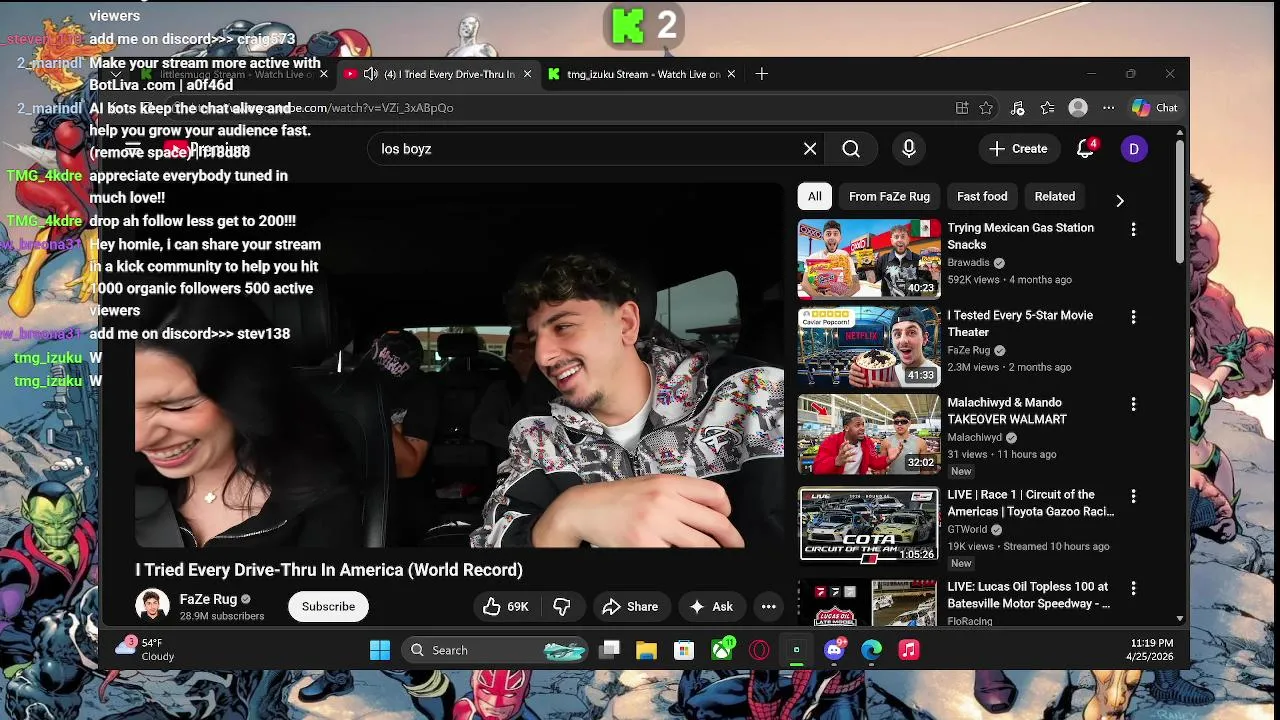Image resolution: width=1280 pixels, height=720 pixels.
Task: Open Copilot Chat in the browser
Action: coord(1155,108)
